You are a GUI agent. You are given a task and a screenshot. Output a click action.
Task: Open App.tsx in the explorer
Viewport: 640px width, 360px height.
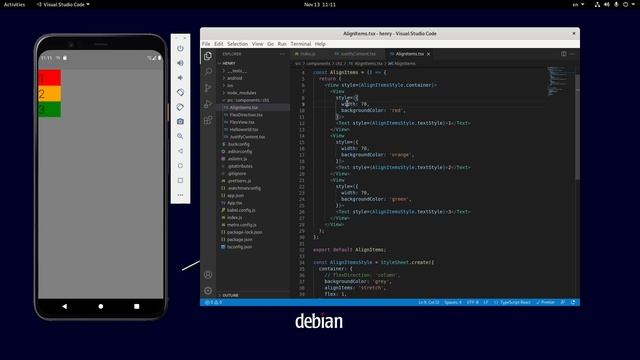235,203
